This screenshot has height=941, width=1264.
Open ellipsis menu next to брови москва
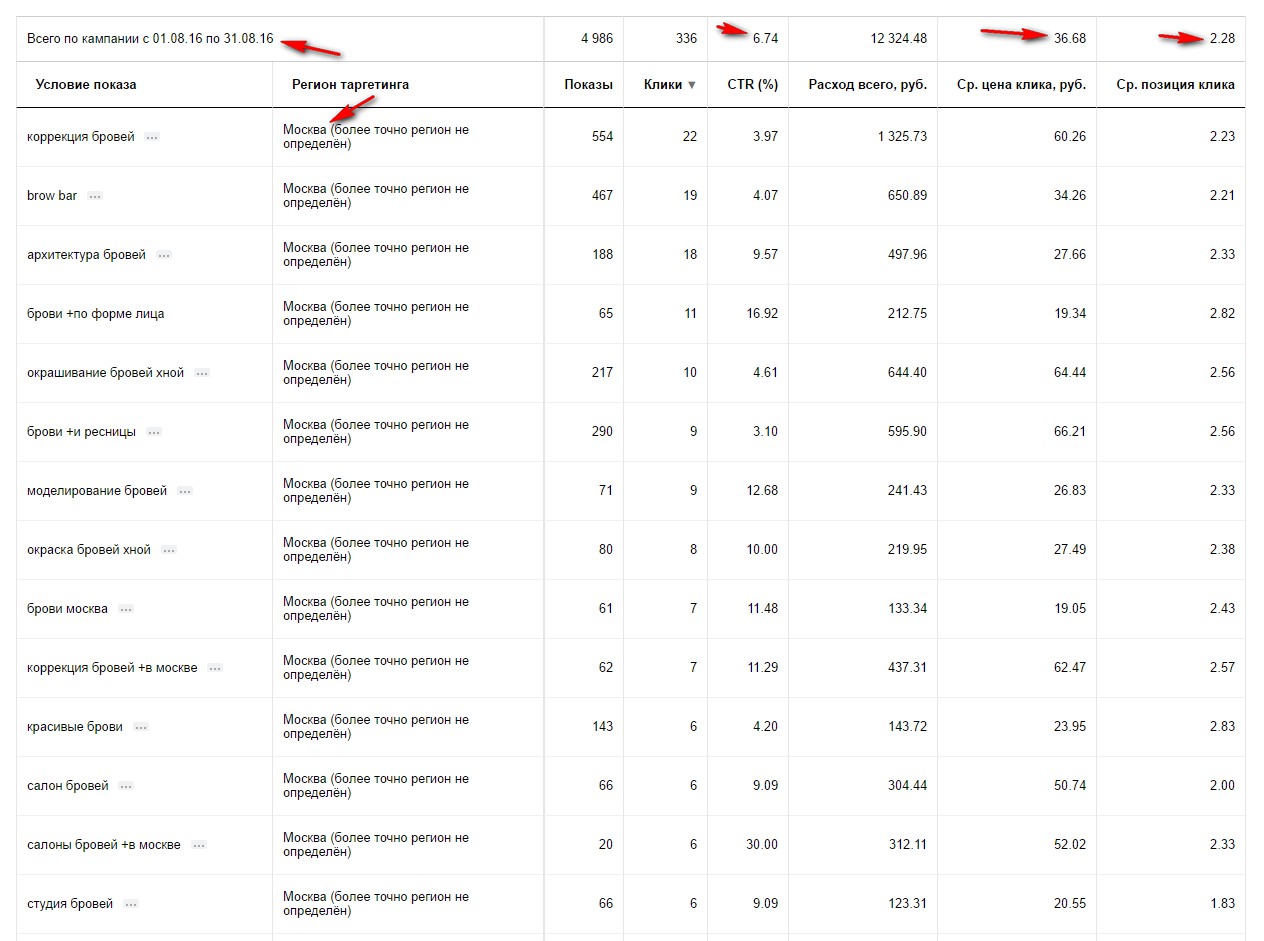[126, 609]
